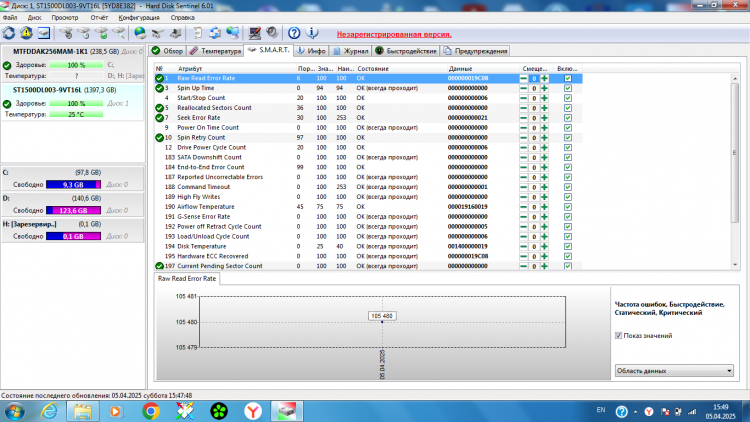750x422 pixels.
Task: Select the Airflow Temperature attribute row
Action: pyautogui.click(x=368, y=207)
